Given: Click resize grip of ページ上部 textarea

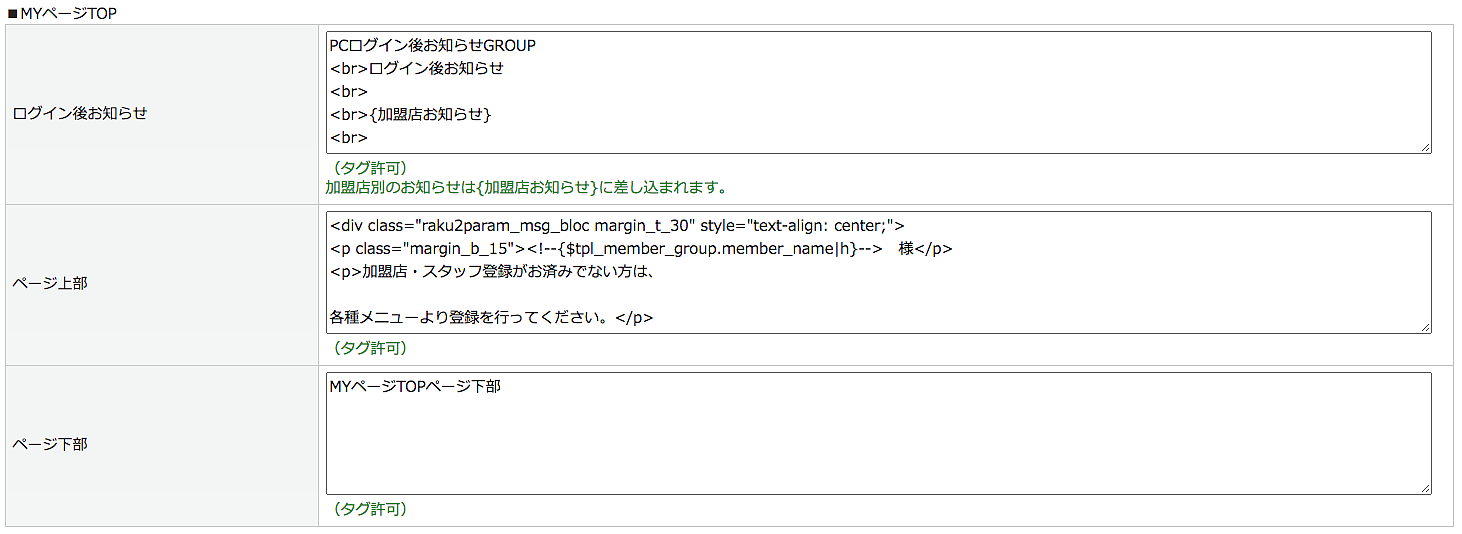Looking at the screenshot, I should (1425, 328).
